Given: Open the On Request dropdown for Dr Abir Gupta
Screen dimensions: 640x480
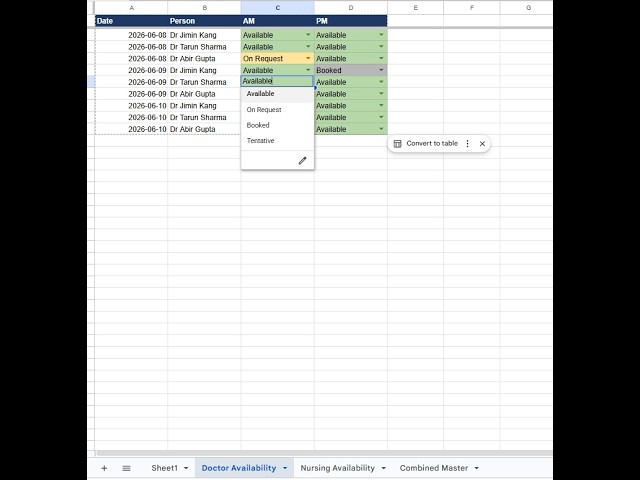Looking at the screenshot, I should [x=308, y=58].
